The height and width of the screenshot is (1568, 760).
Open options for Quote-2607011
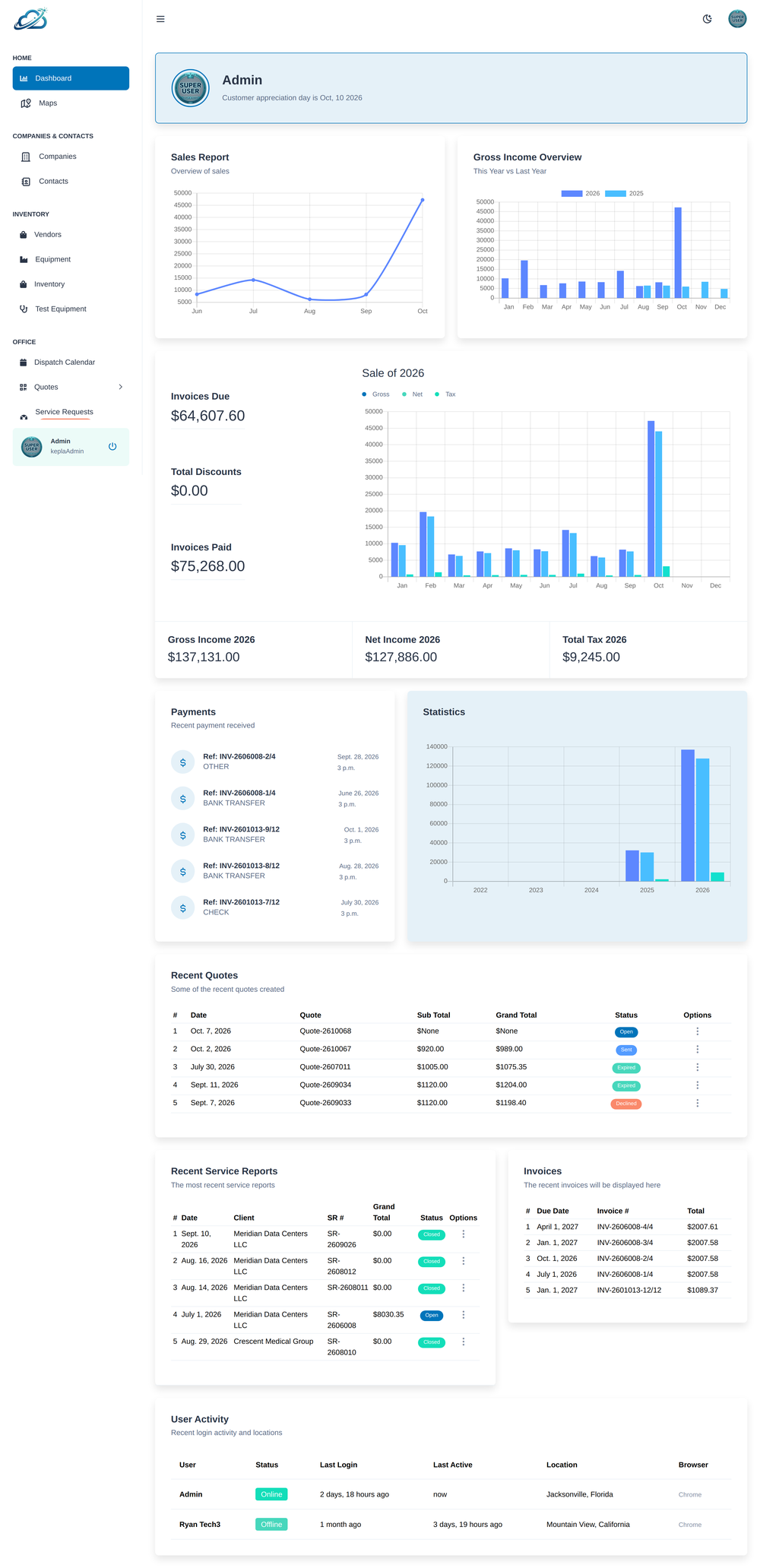click(698, 1067)
